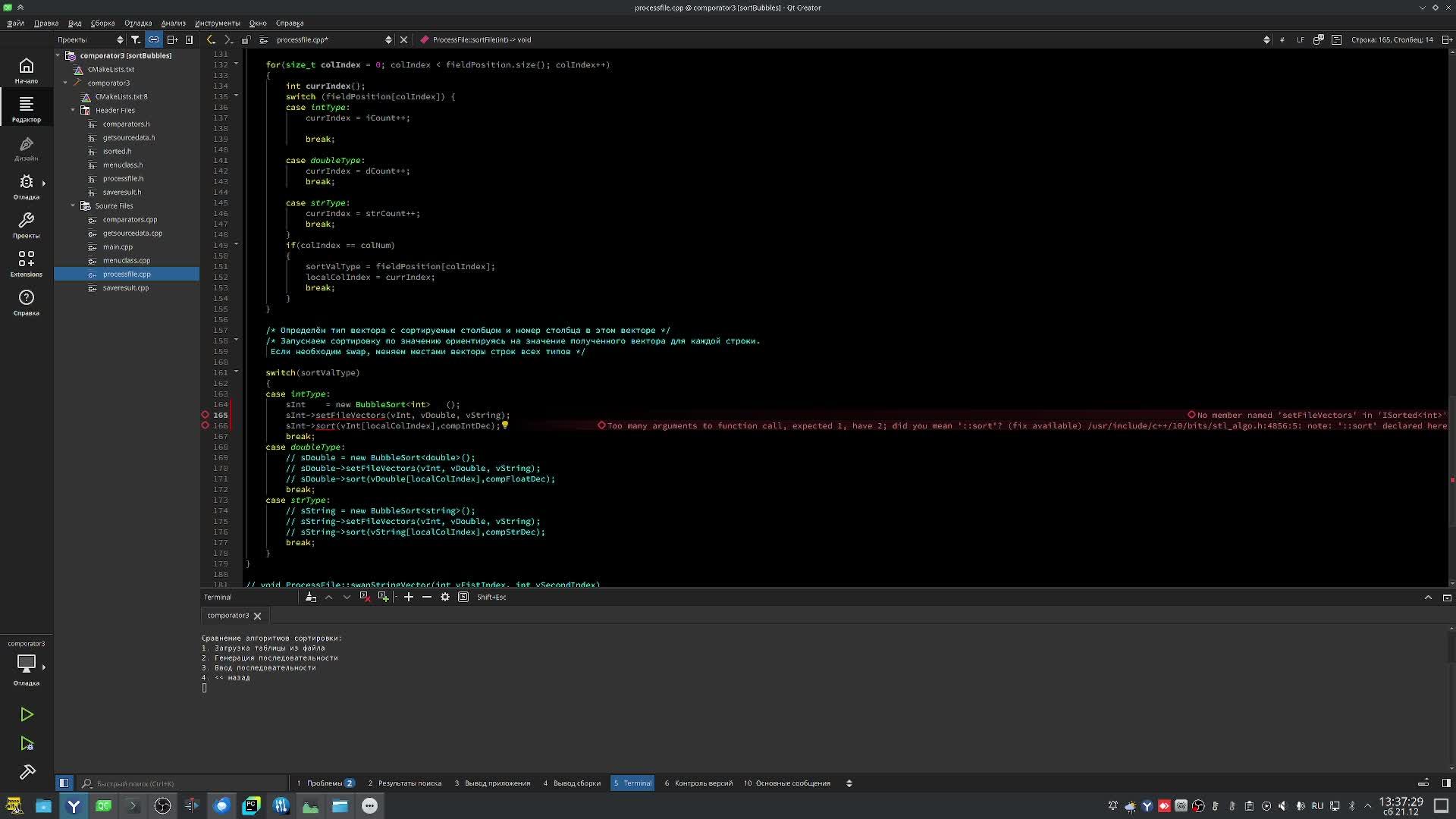Start debugging with the play-bug button
The width and height of the screenshot is (1456, 819).
pos(27,744)
